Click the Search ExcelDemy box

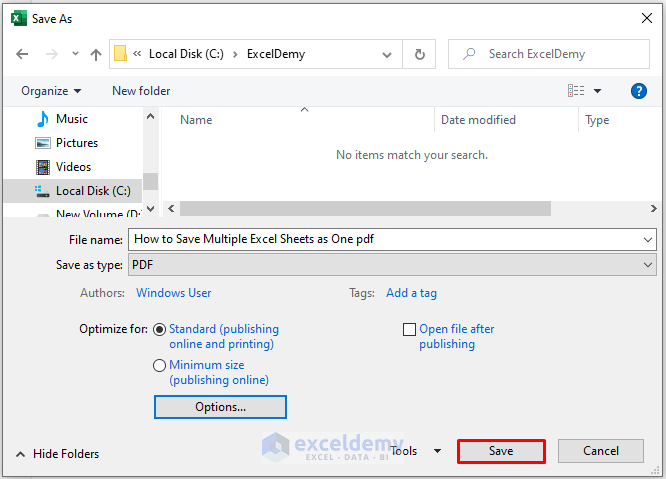(x=549, y=54)
